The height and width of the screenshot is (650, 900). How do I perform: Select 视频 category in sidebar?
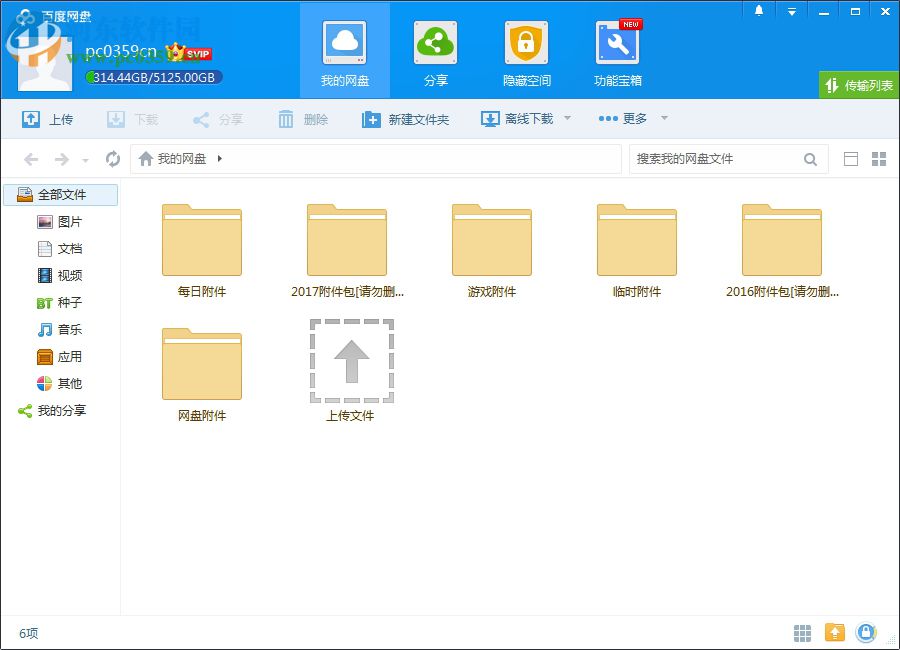60,276
